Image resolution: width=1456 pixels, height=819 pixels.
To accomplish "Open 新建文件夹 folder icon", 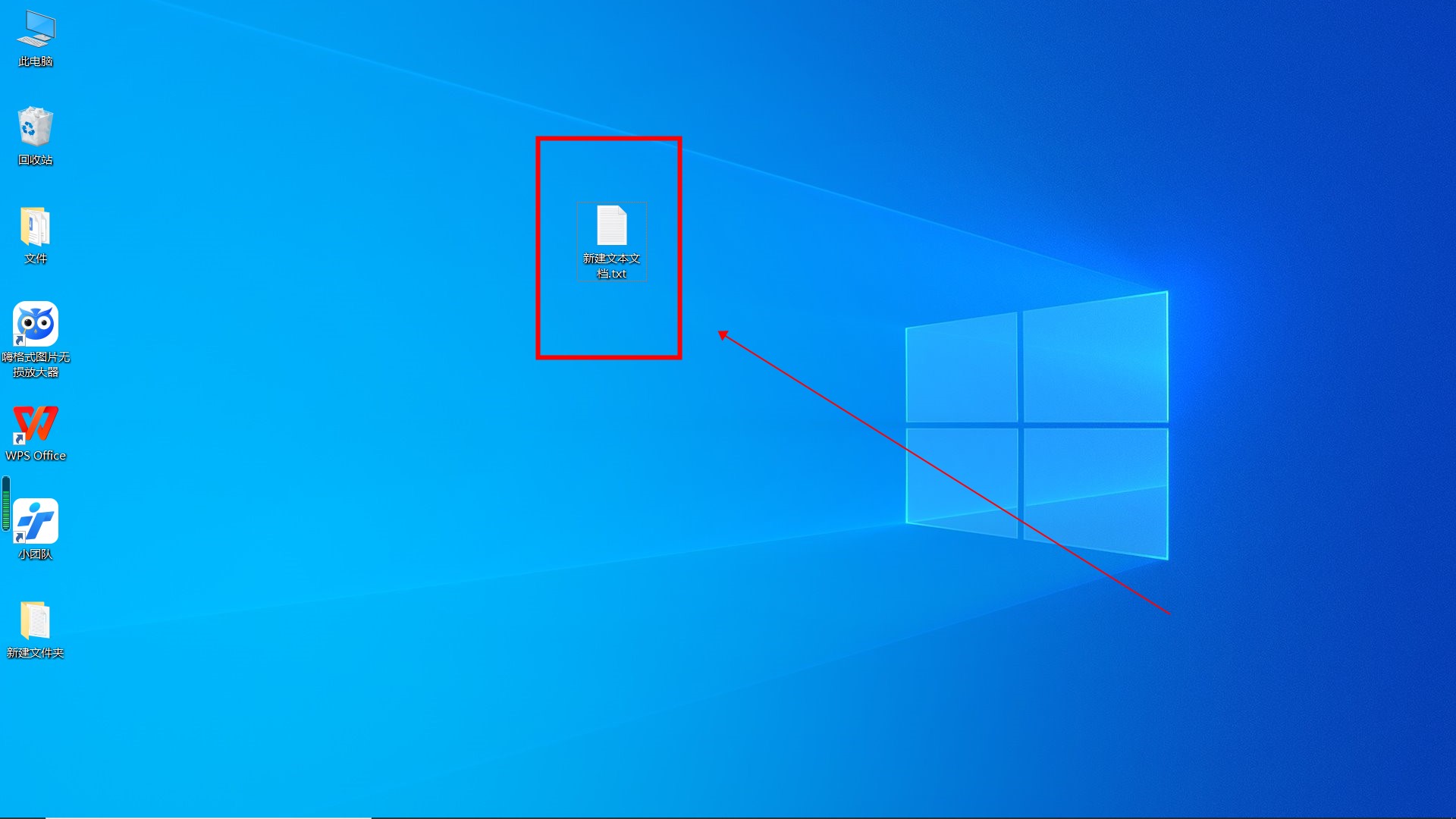I will pos(35,623).
